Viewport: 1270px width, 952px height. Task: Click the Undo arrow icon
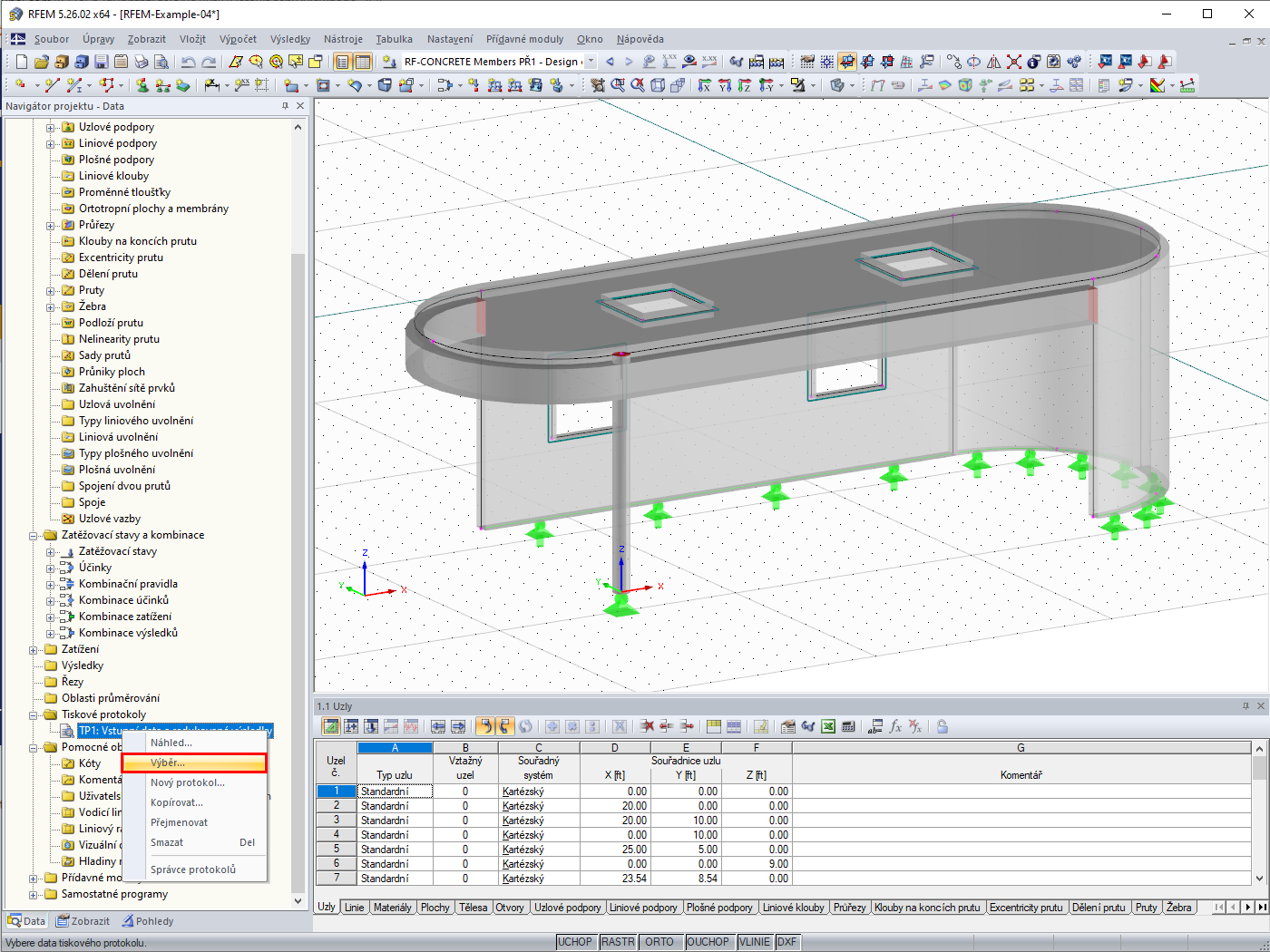(188, 62)
